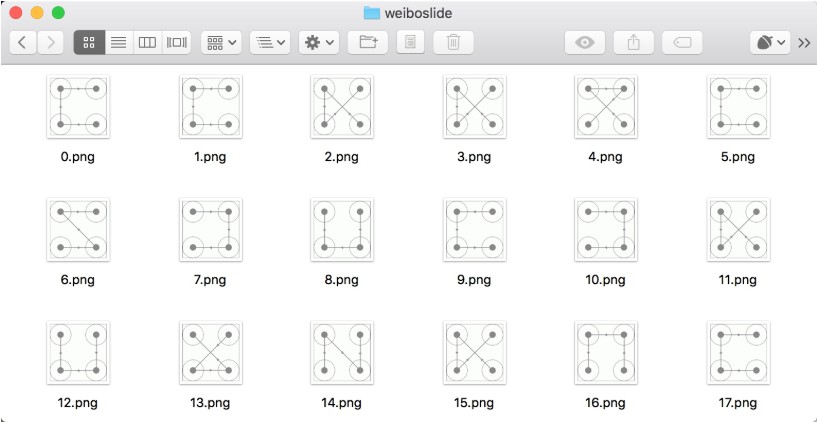817x427 pixels.
Task: Switch to column view
Action: click(x=147, y=42)
